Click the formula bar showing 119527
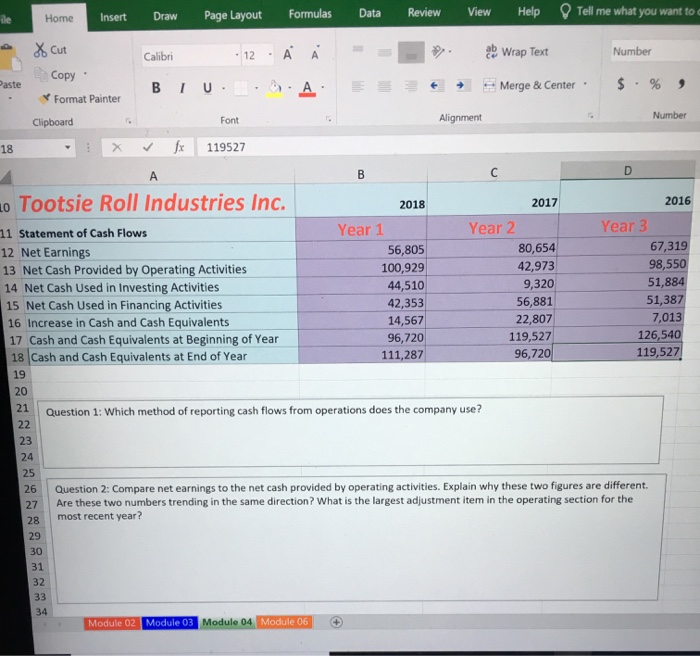Image resolution: width=700 pixels, height=656 pixels. pyautogui.click(x=448, y=146)
